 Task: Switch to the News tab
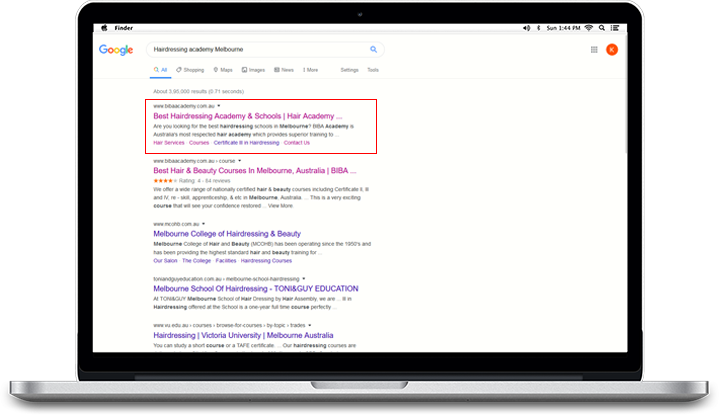click(x=284, y=70)
